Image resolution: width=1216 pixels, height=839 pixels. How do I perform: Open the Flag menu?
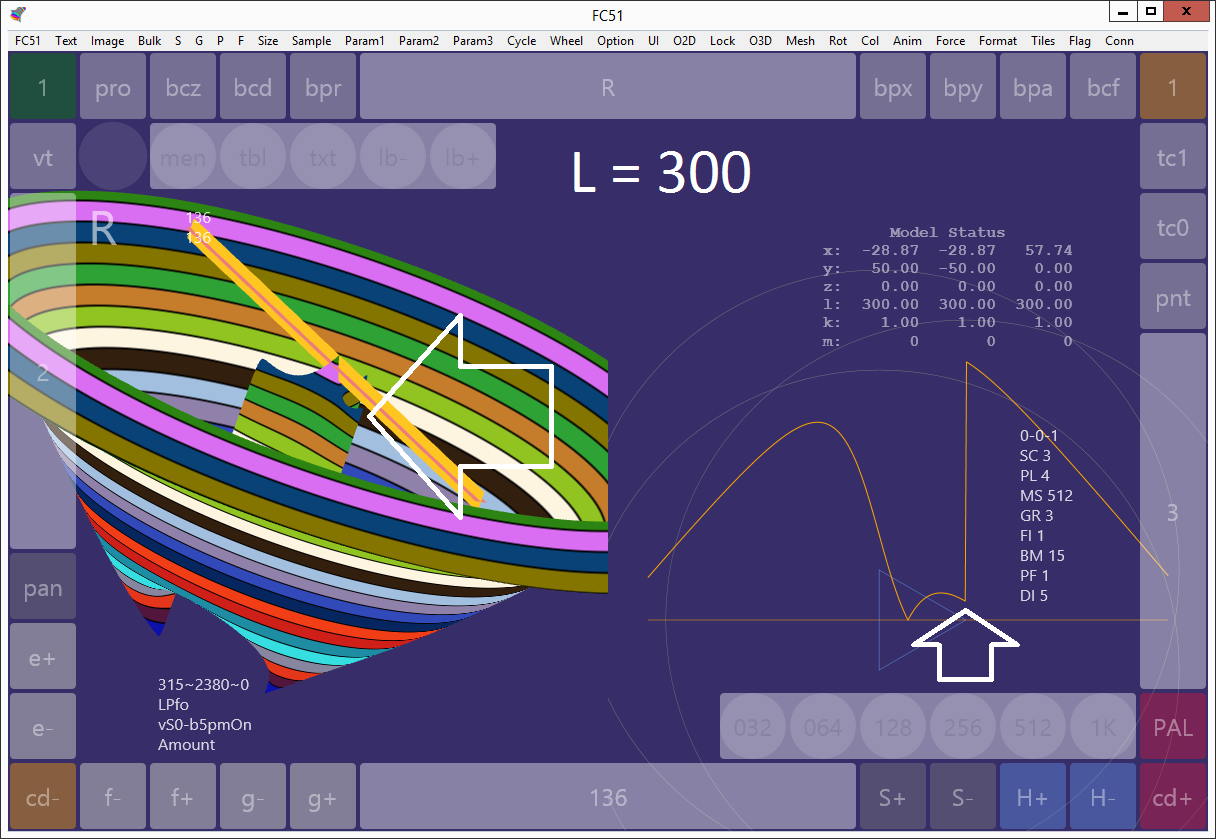tap(1080, 41)
